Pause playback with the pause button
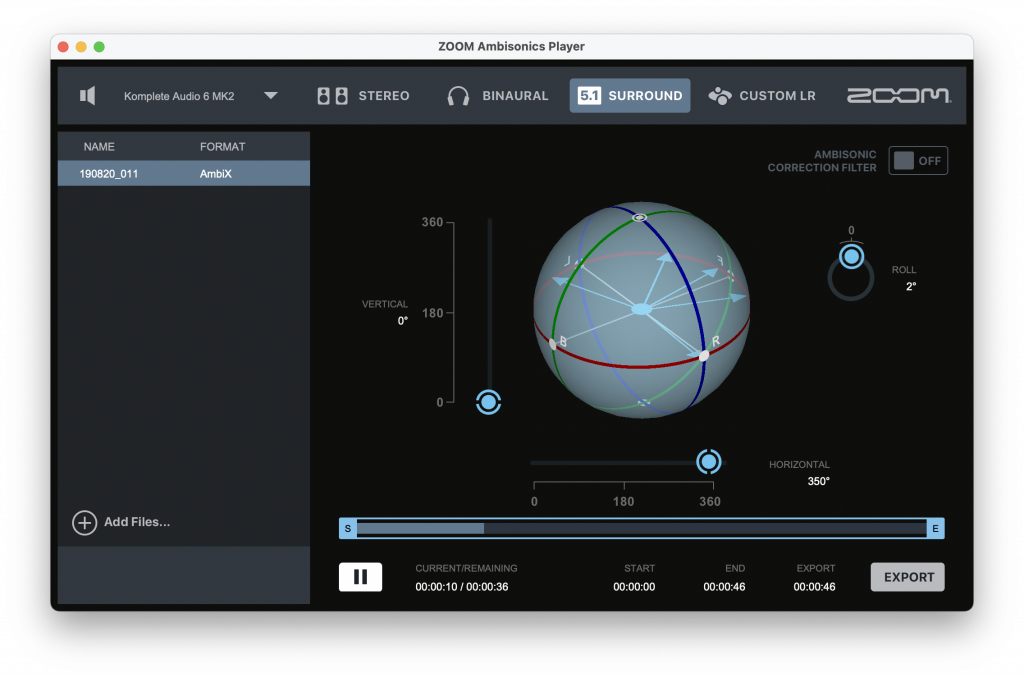 click(360, 577)
